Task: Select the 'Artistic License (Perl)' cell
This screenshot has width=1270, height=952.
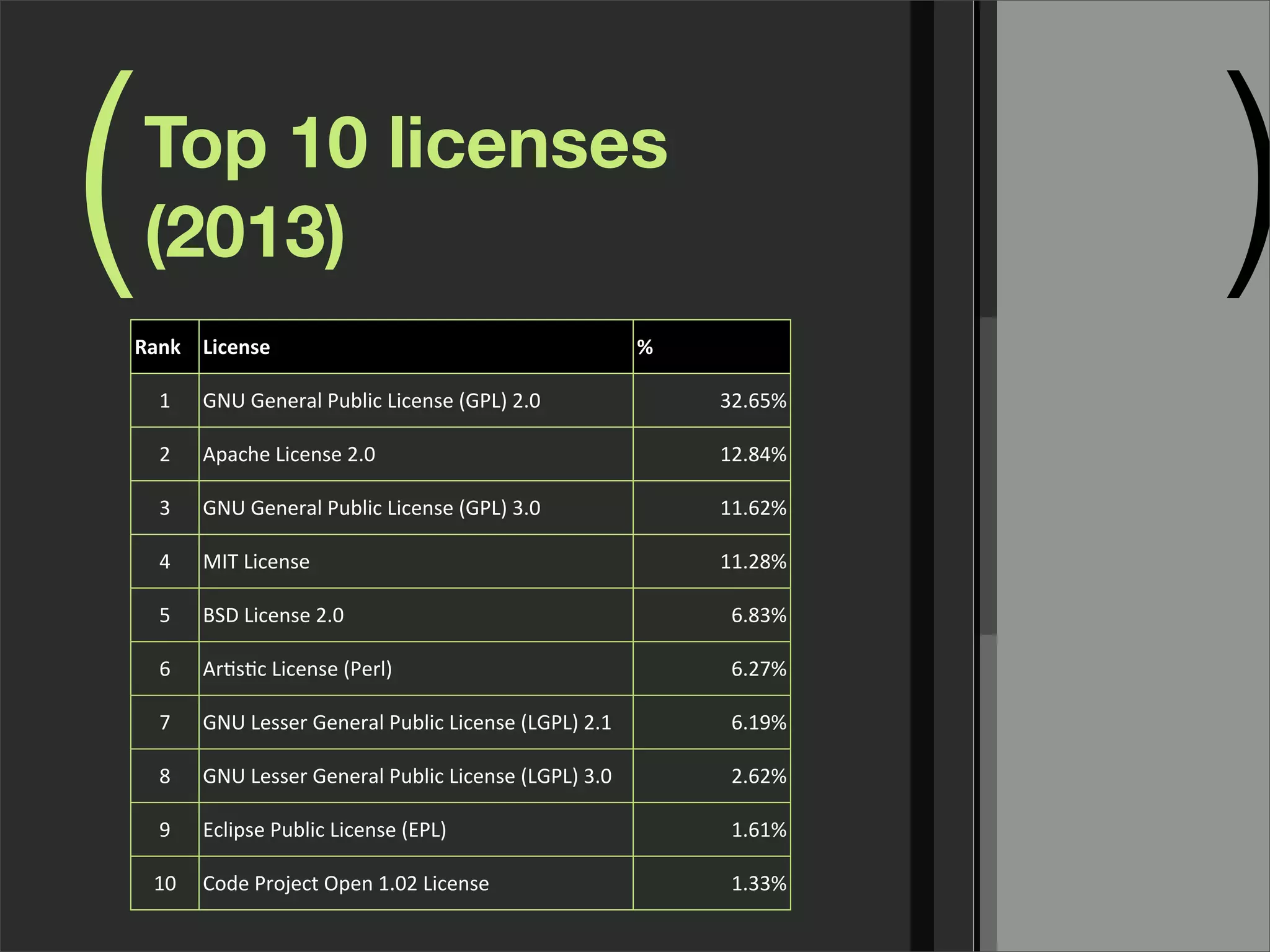Action: [297, 669]
